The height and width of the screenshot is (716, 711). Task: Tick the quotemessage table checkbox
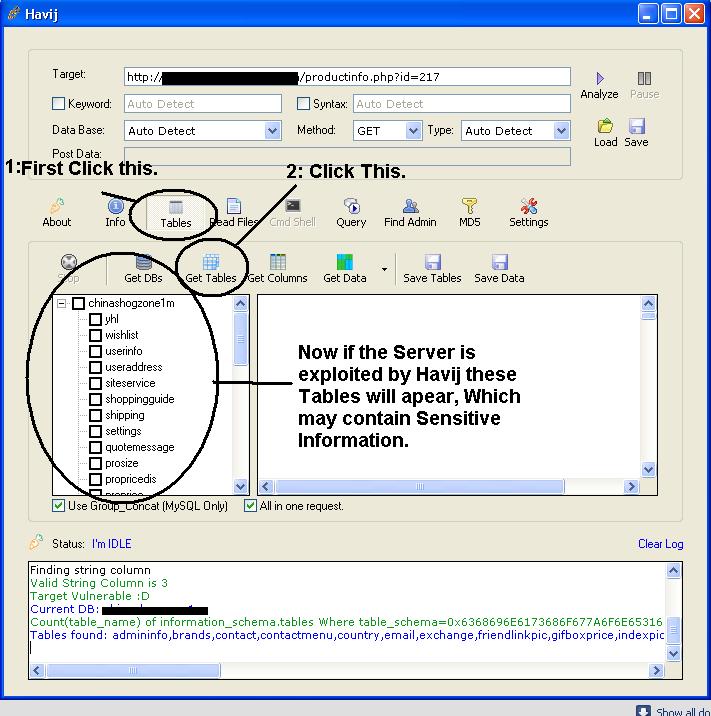point(95,447)
